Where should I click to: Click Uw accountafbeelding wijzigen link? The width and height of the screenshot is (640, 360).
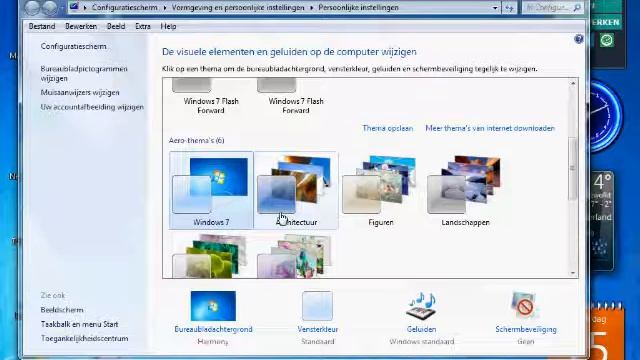click(x=92, y=107)
